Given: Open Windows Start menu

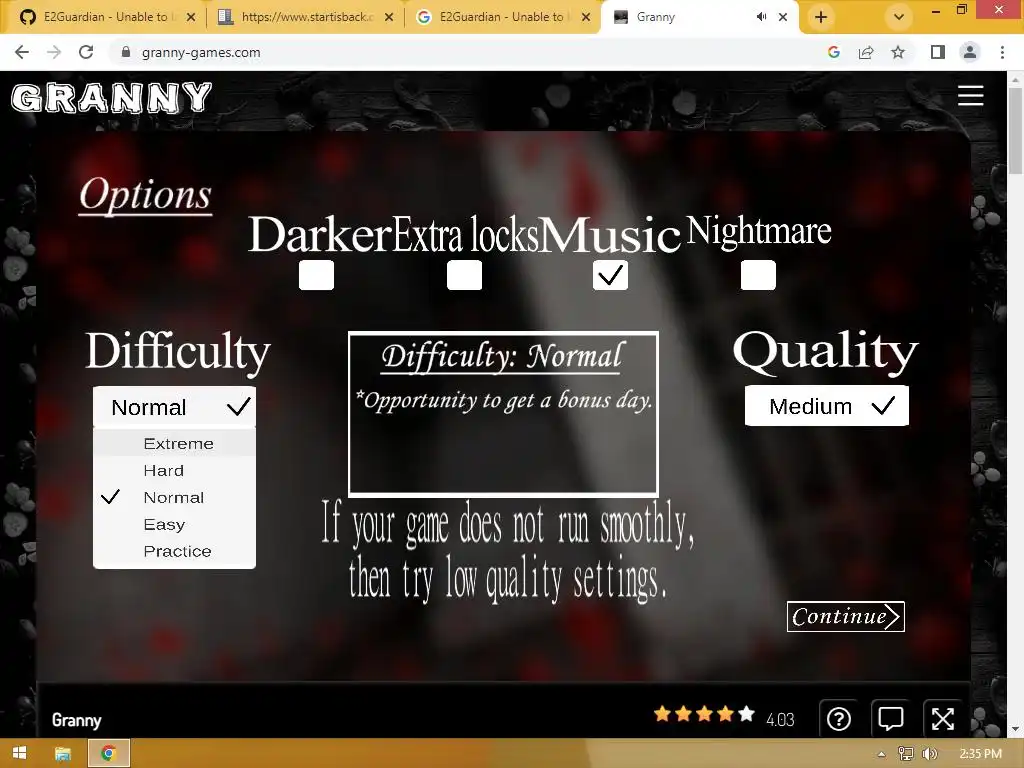Looking at the screenshot, I should (x=19, y=753).
